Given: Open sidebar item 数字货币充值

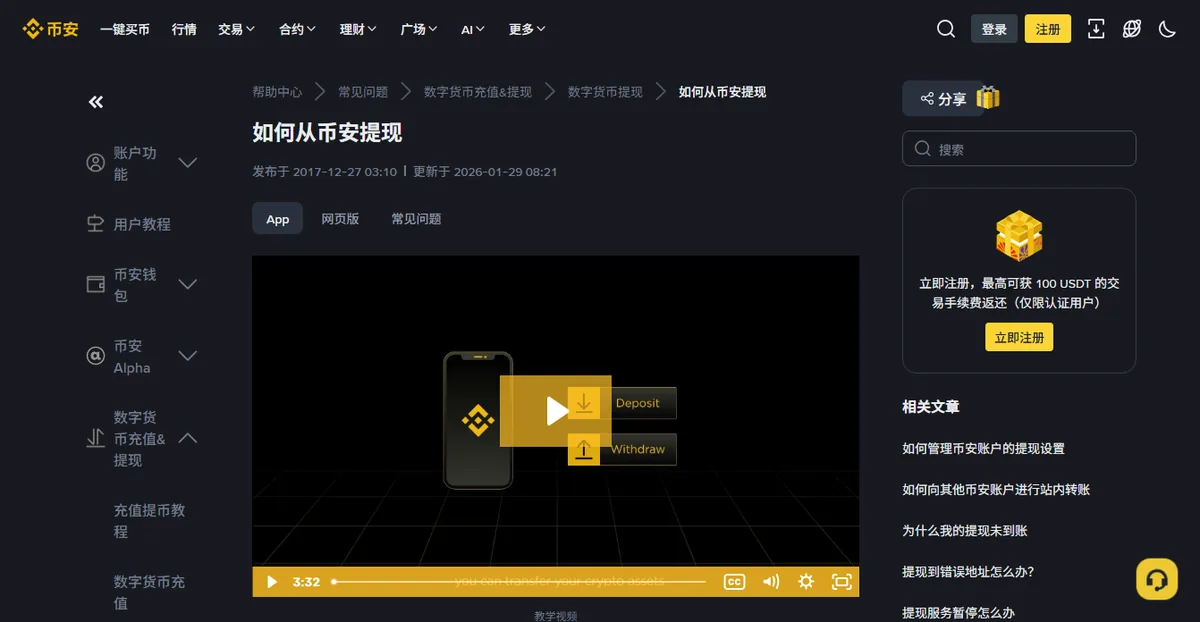Looking at the screenshot, I should pos(149,592).
